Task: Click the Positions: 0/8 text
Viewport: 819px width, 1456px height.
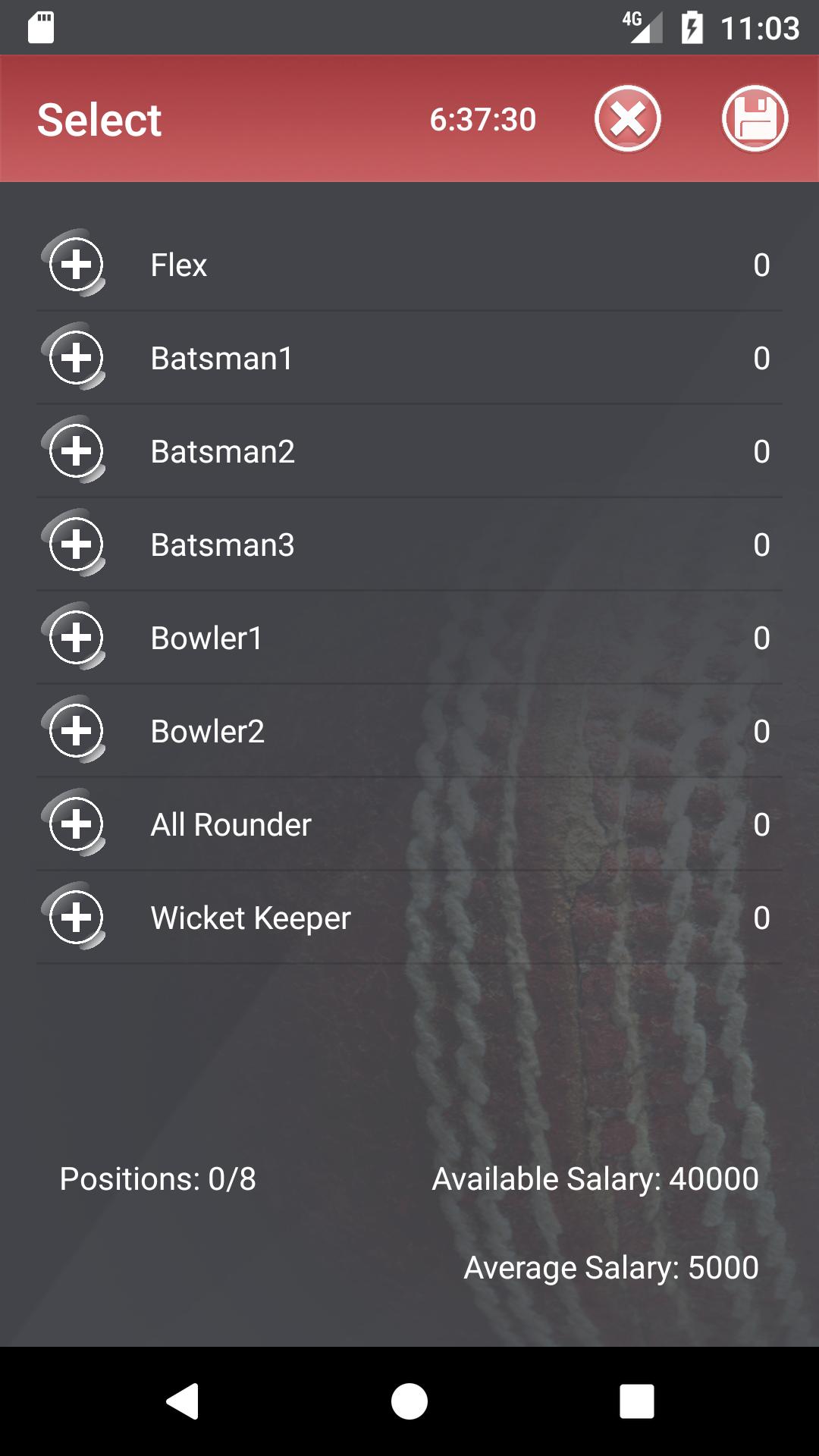Action: 157,1178
